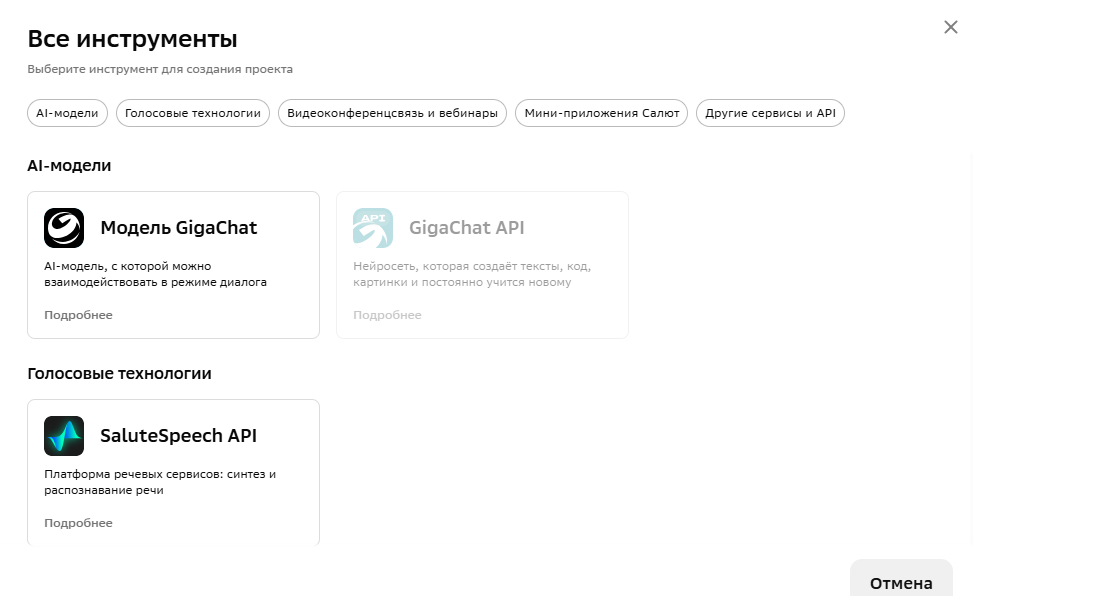Screen dimensions: 1094x596
Task: Click the GigaChat model logo icon
Action: (x=64, y=228)
